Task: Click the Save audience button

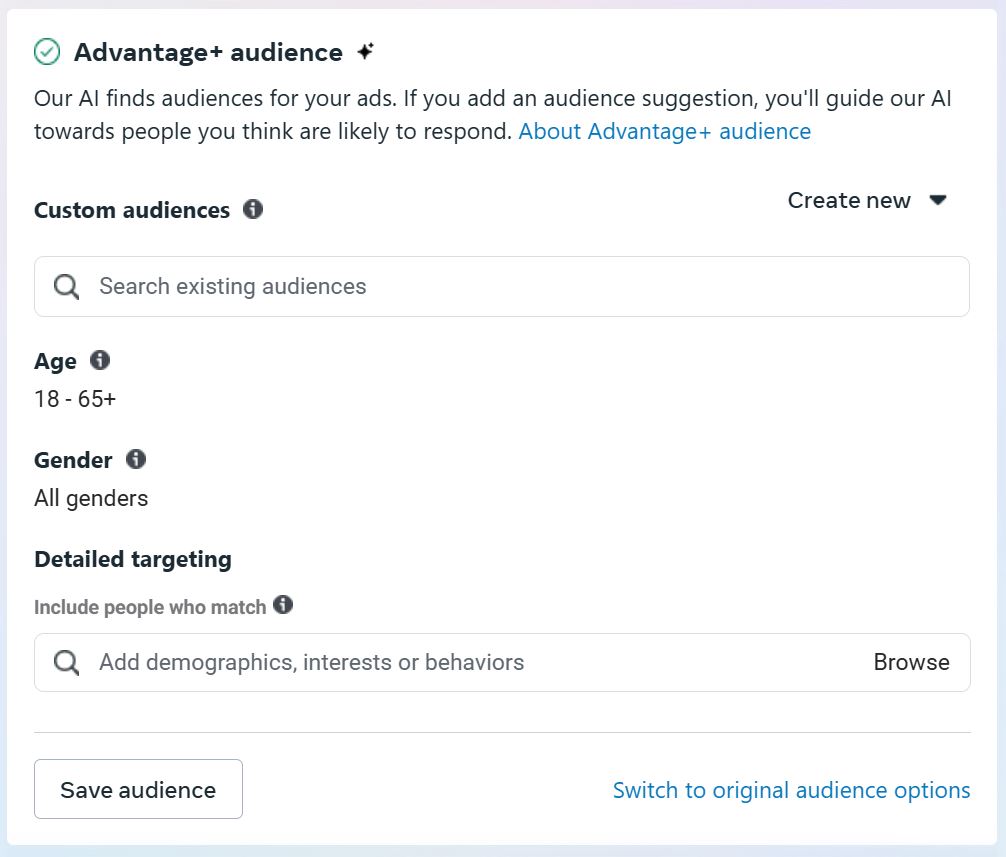Action: point(139,789)
